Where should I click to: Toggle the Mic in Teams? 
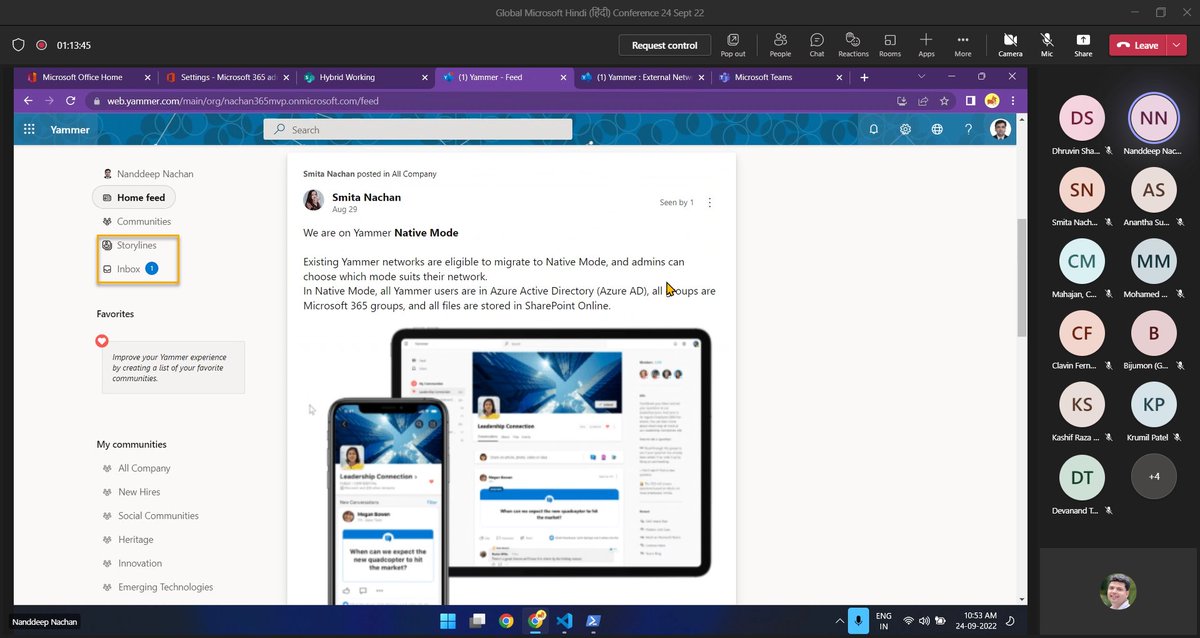(x=1047, y=44)
